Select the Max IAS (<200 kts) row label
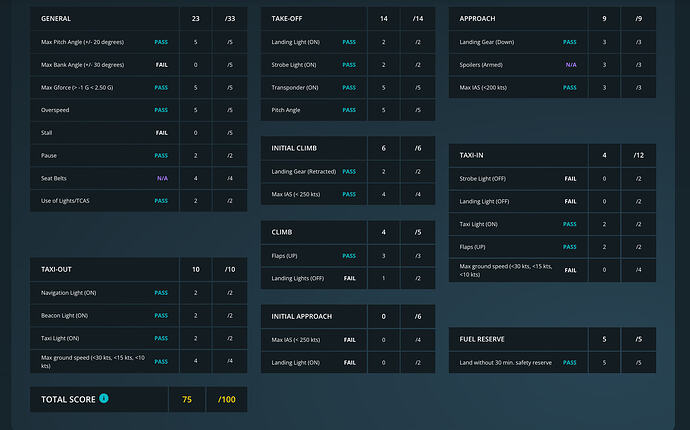The height and width of the screenshot is (430, 690). [x=483, y=88]
